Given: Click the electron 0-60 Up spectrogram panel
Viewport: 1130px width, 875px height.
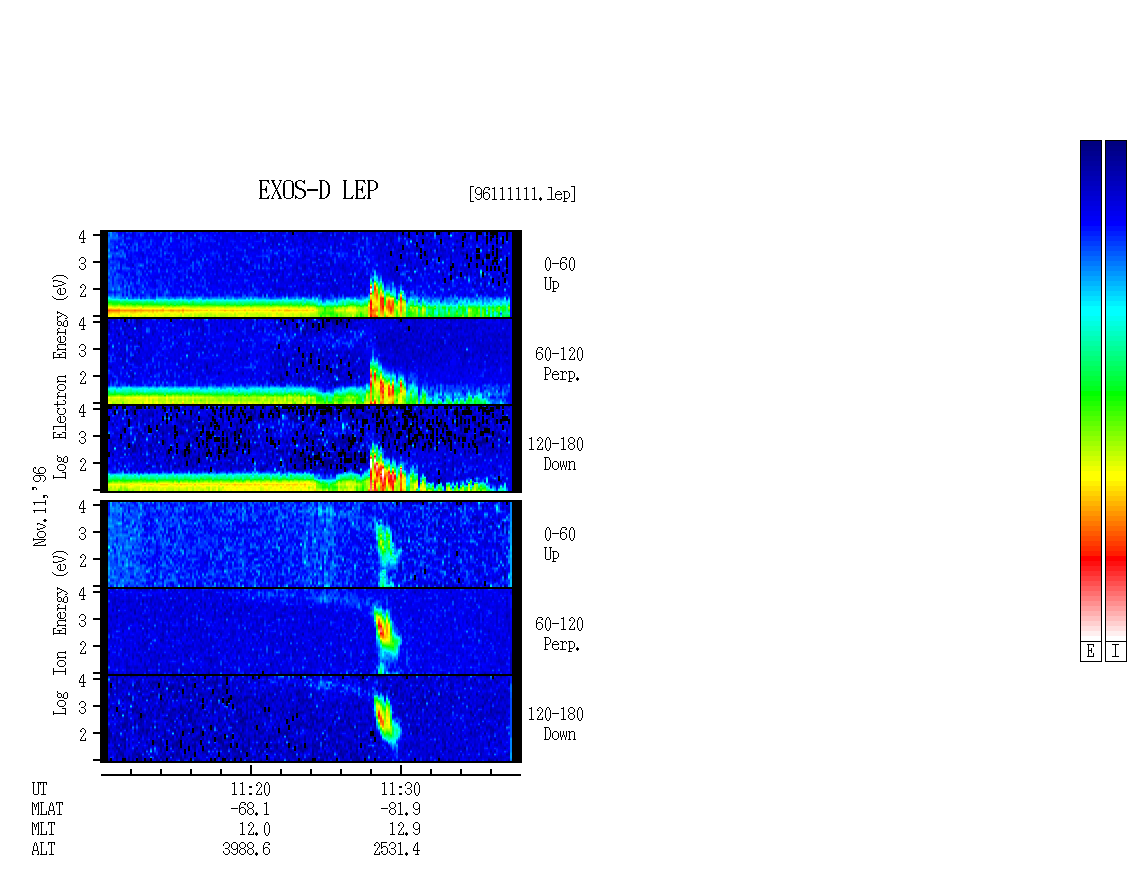Looking at the screenshot, I should [x=310, y=274].
